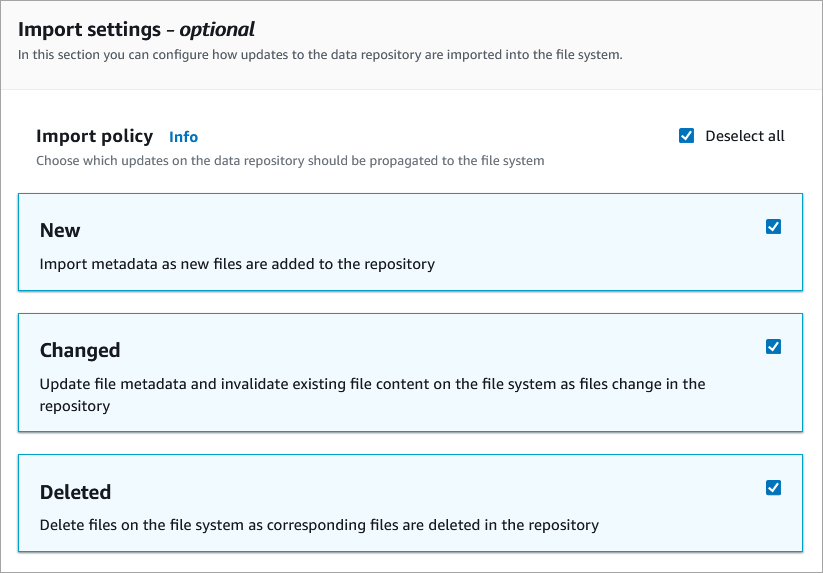Click the "Import policy" heading text
823x573 pixels.
tap(94, 136)
